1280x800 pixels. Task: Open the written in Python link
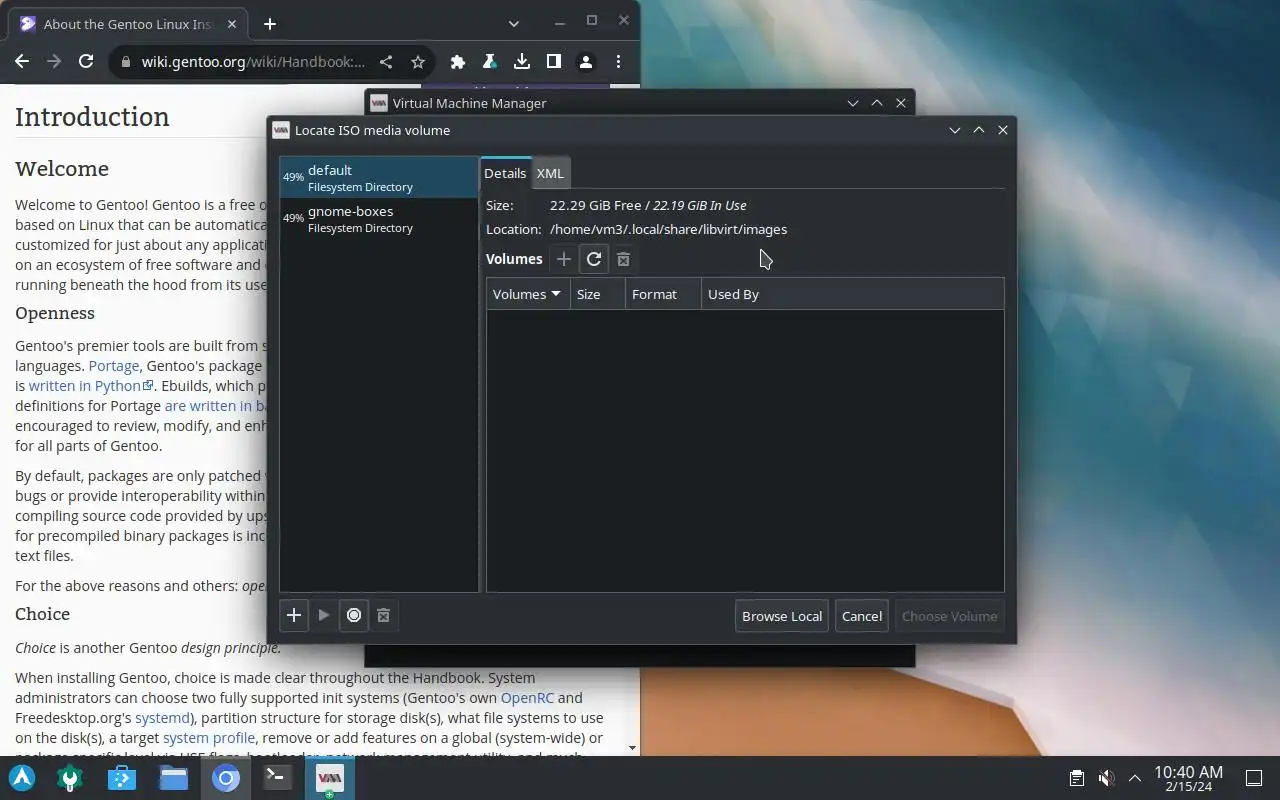91,386
